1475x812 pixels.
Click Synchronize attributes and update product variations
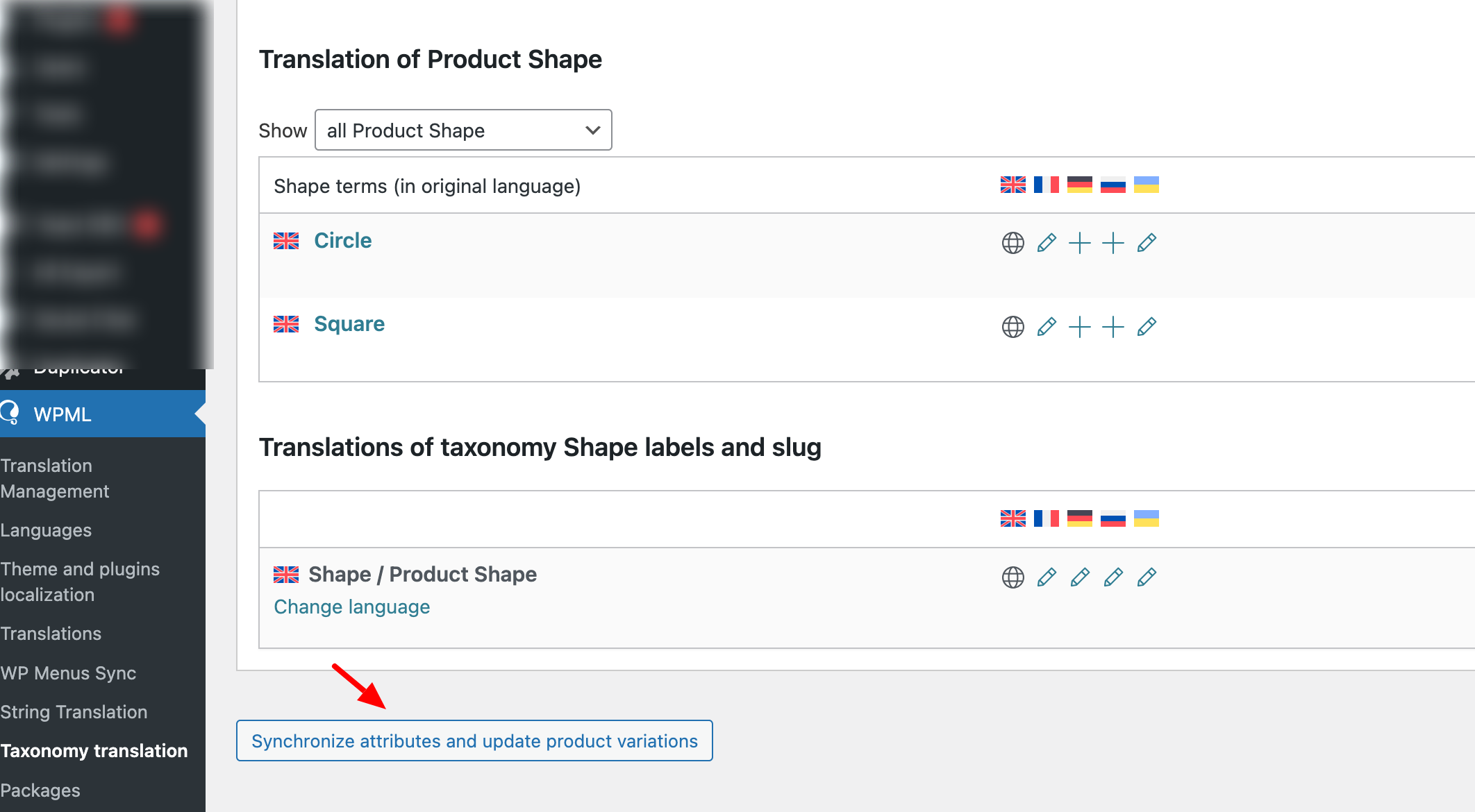tap(474, 741)
